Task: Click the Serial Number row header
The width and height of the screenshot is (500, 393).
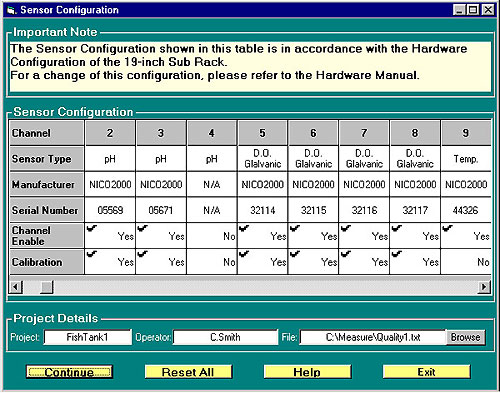Action: [x=47, y=210]
